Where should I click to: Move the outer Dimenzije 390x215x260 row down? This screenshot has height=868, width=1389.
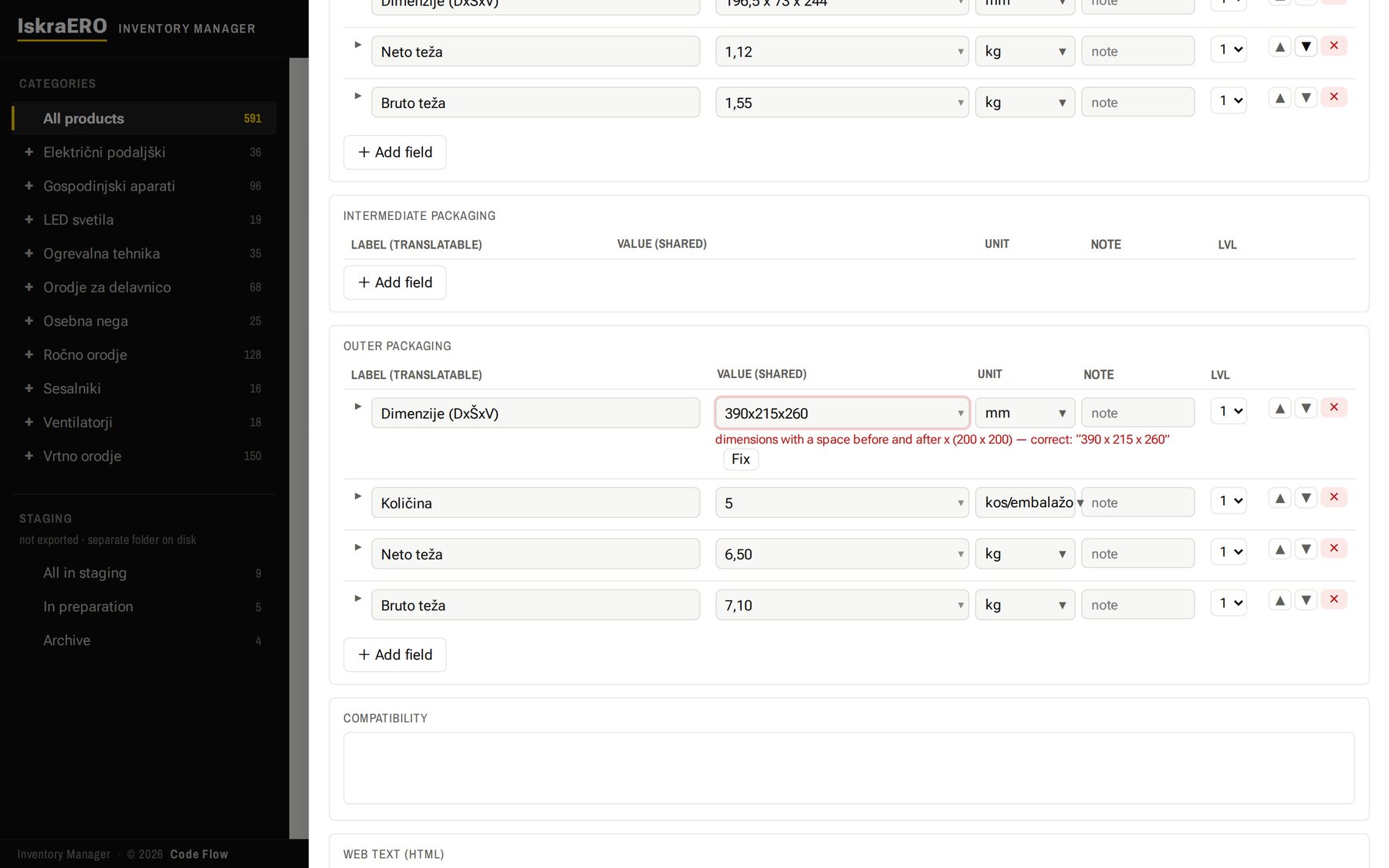click(1306, 408)
